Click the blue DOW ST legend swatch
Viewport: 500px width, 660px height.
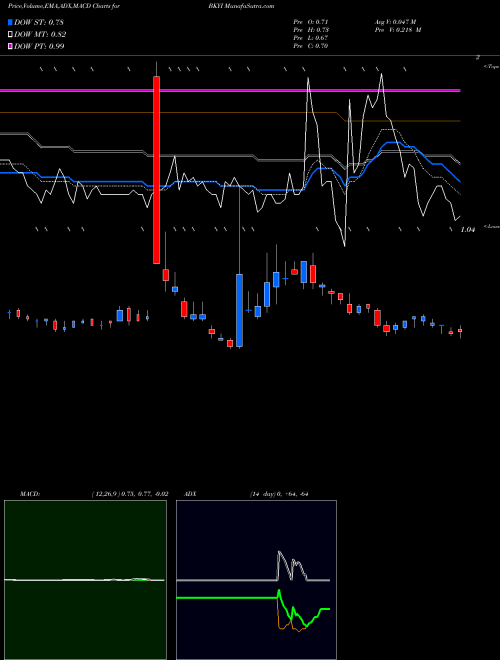[x=11, y=22]
